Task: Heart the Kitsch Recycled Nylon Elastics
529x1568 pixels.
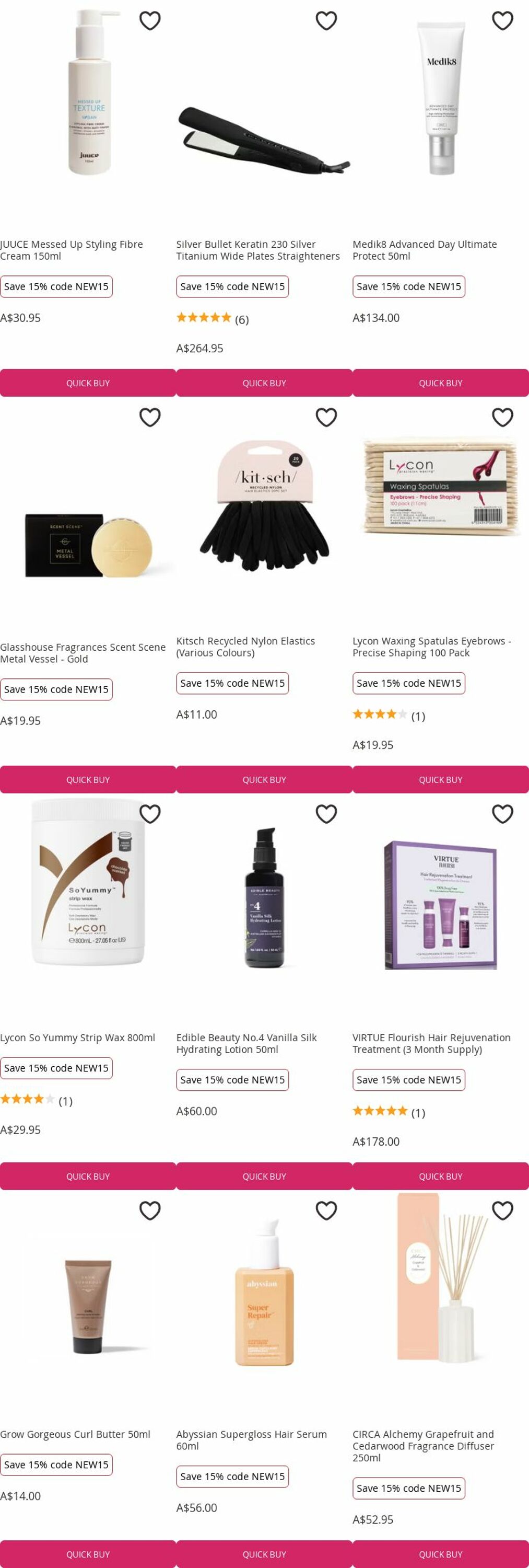Action: (326, 418)
